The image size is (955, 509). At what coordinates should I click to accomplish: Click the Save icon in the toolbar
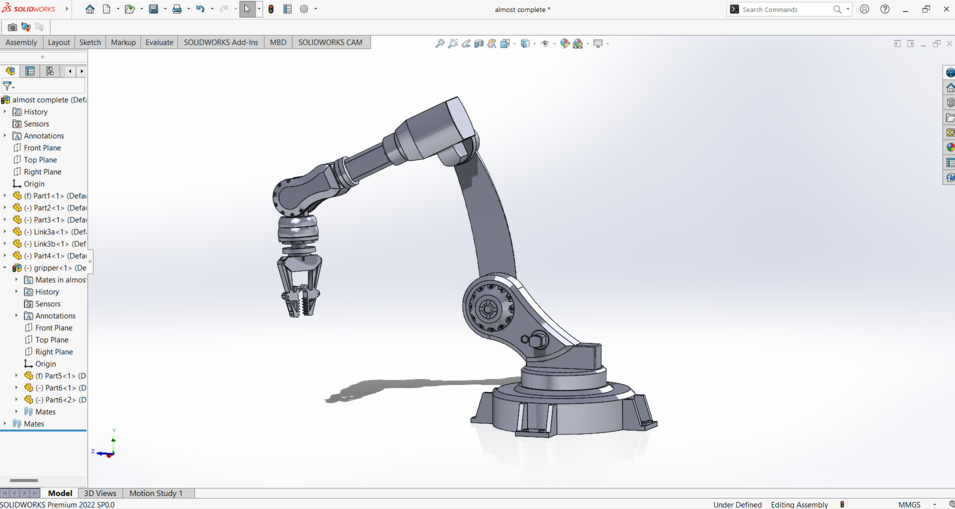point(153,9)
